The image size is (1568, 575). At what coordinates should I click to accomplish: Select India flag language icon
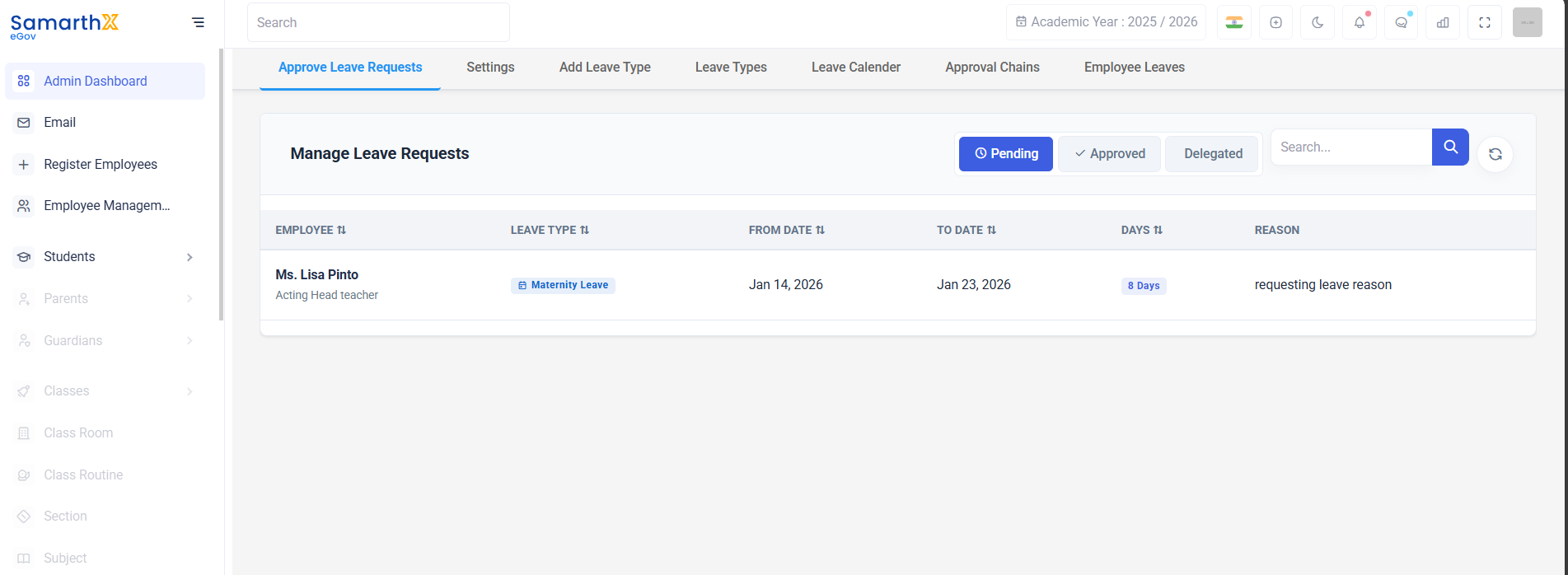coord(1234,23)
